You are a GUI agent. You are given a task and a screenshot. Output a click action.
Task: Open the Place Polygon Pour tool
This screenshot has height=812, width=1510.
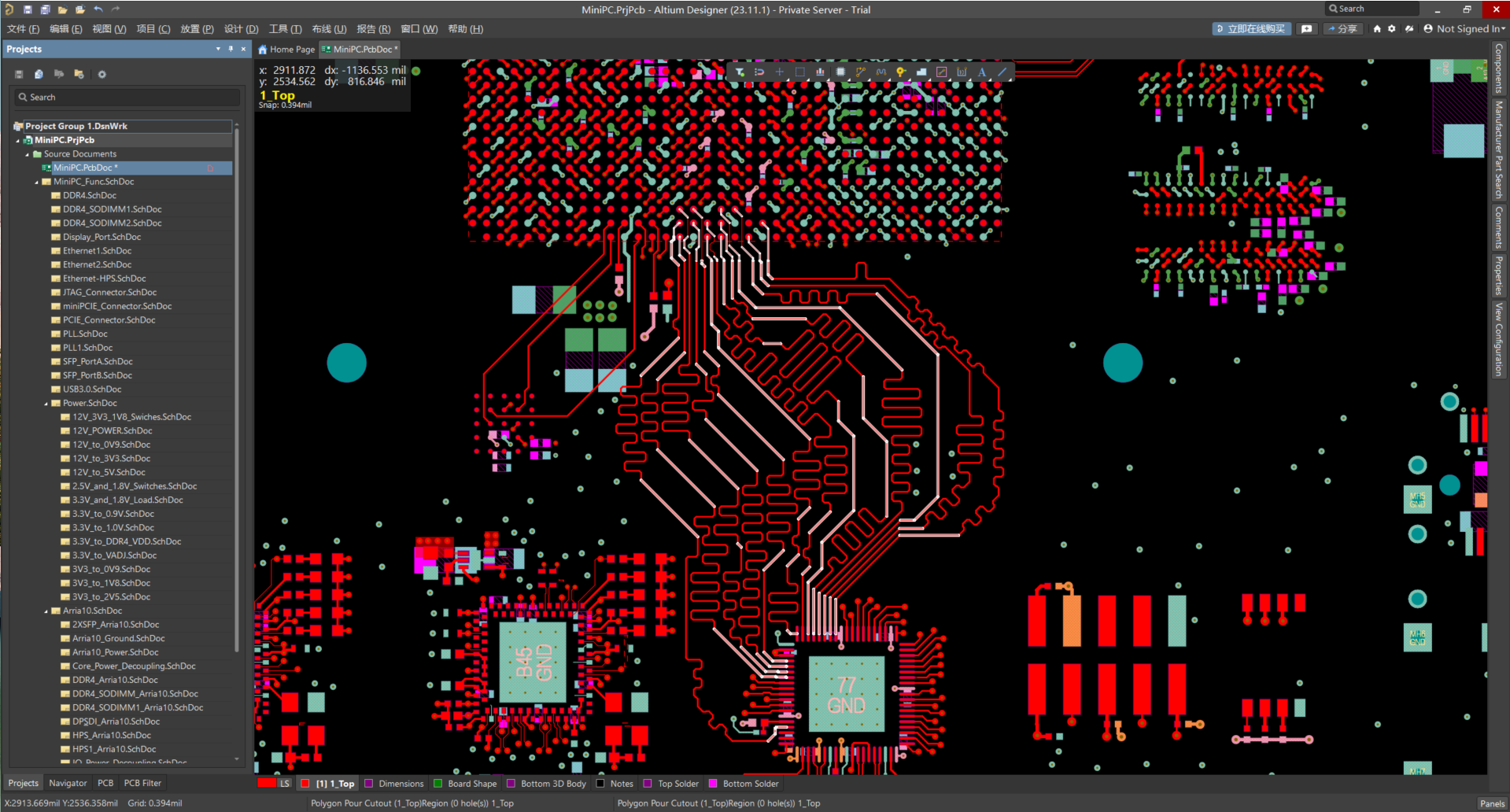tap(921, 72)
